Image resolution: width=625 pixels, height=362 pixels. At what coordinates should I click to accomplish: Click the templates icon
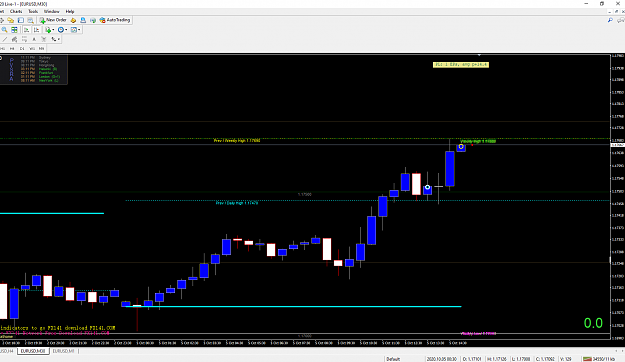click(x=74, y=30)
